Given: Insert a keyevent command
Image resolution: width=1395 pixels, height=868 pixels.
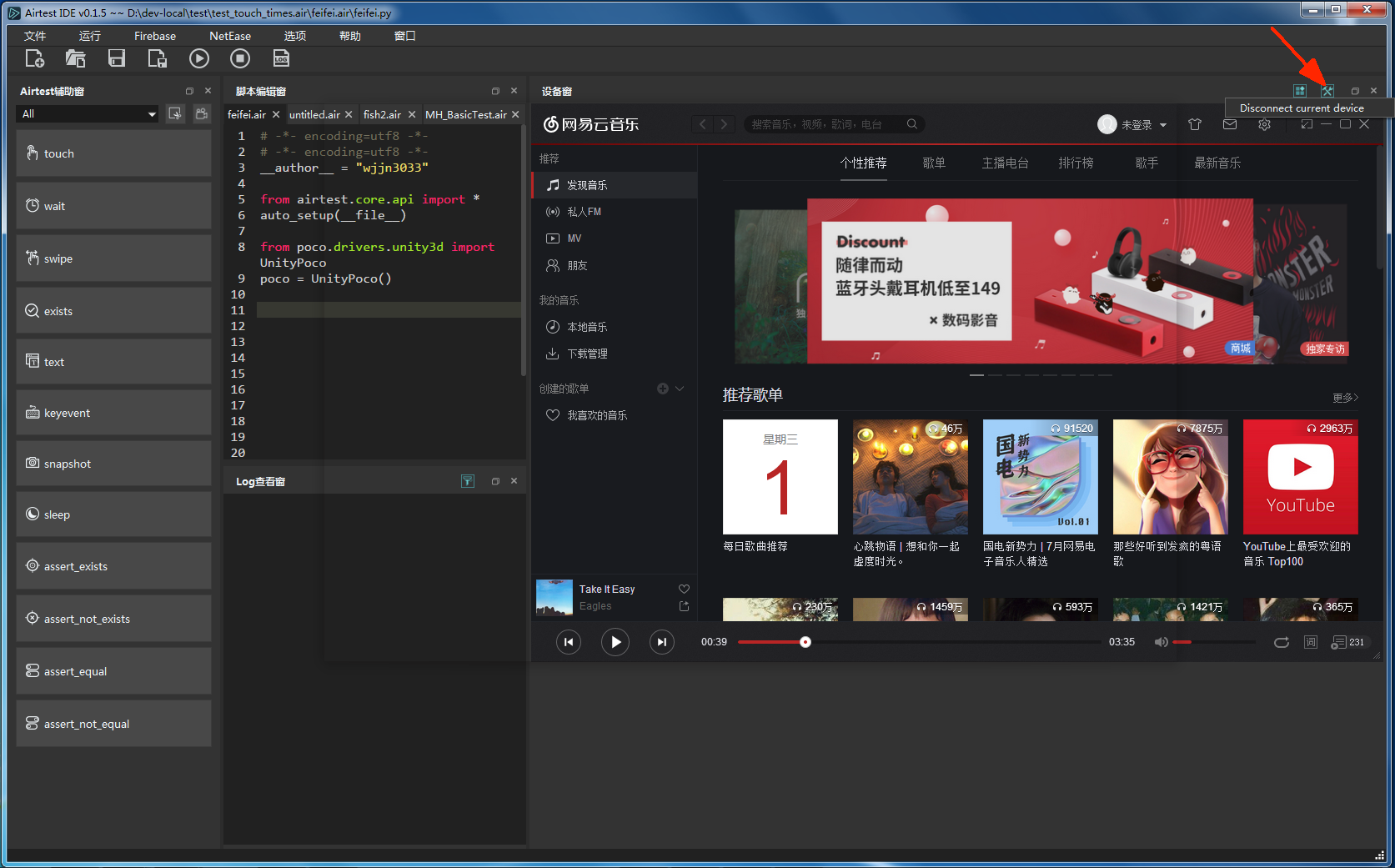Looking at the screenshot, I should click(x=113, y=413).
